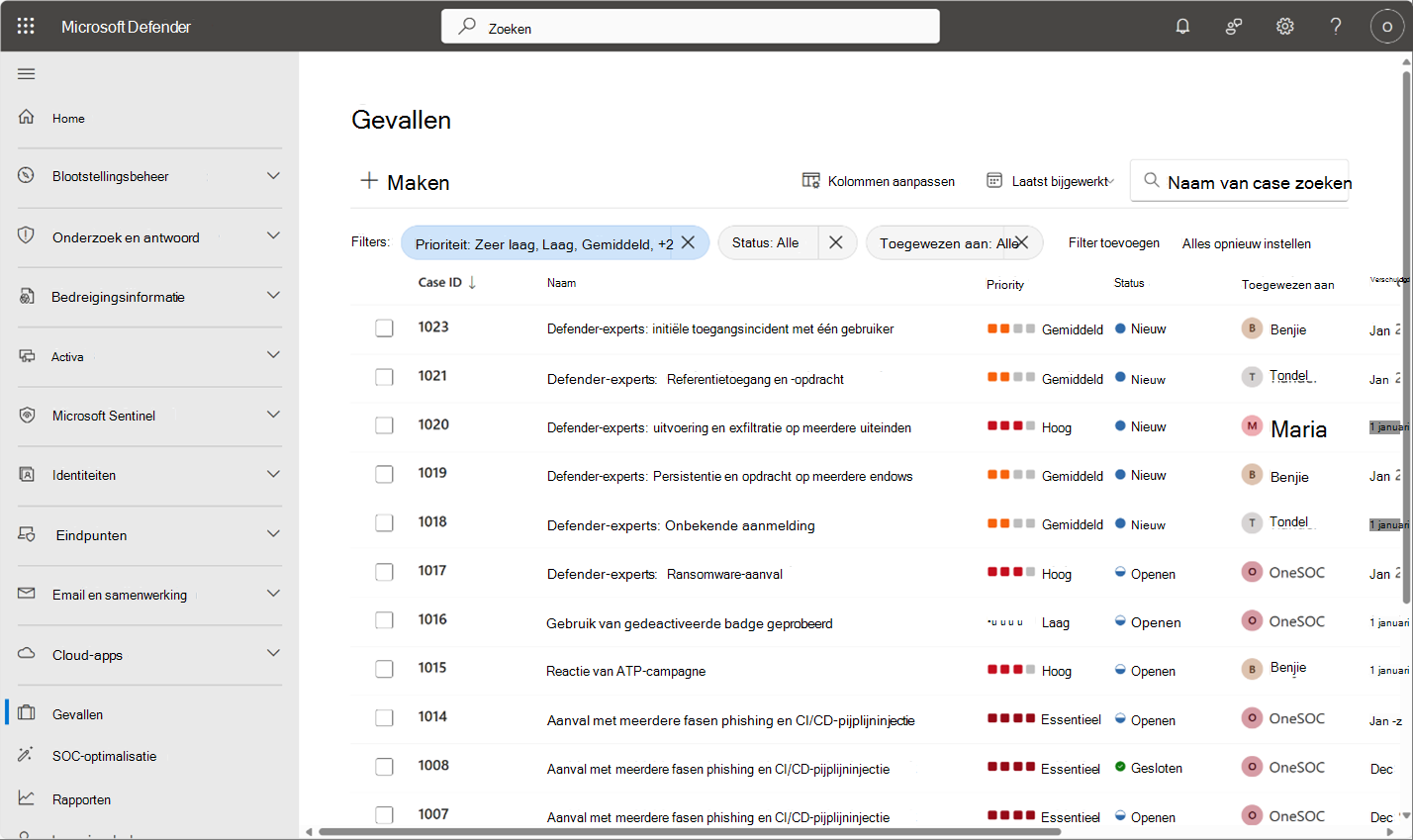
Task: Open the Laatst bijgewerkt dropdown
Action: (1052, 180)
